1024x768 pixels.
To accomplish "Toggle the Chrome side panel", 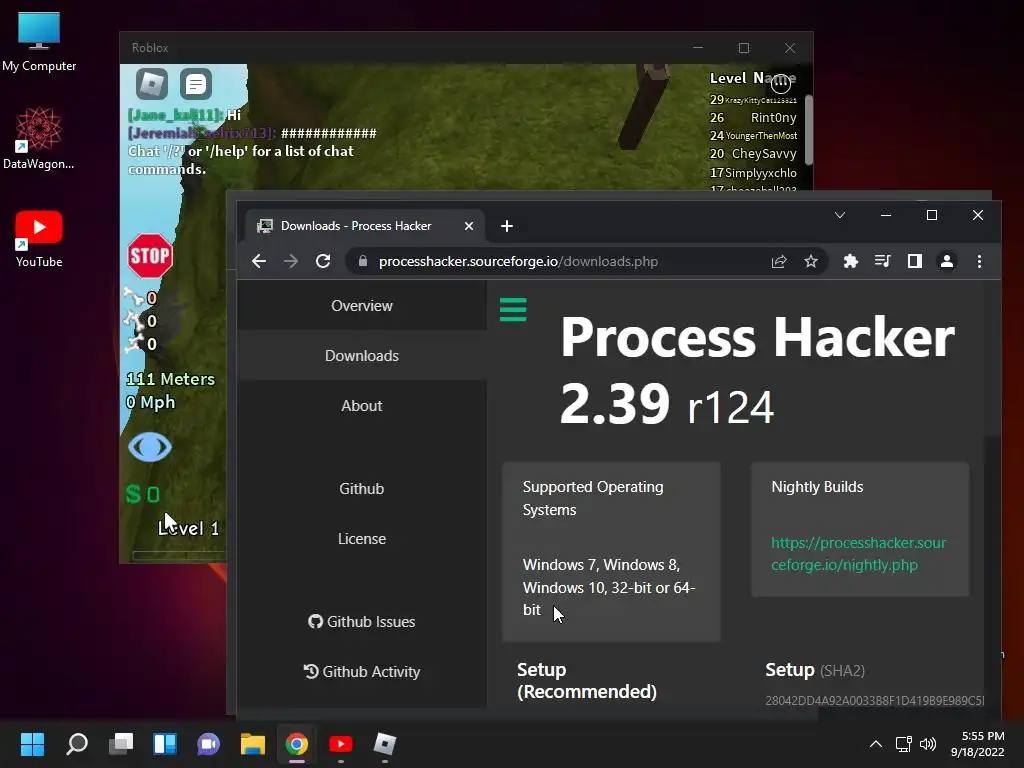I will [x=914, y=261].
